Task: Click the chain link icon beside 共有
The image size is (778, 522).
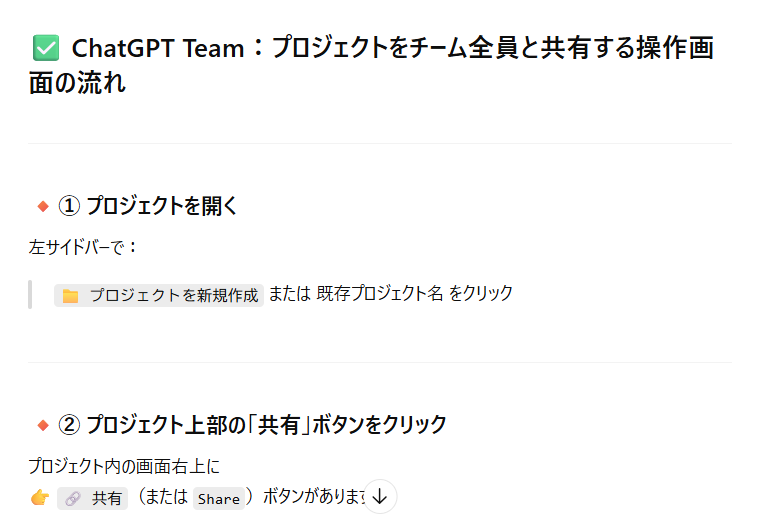Action: (73, 498)
